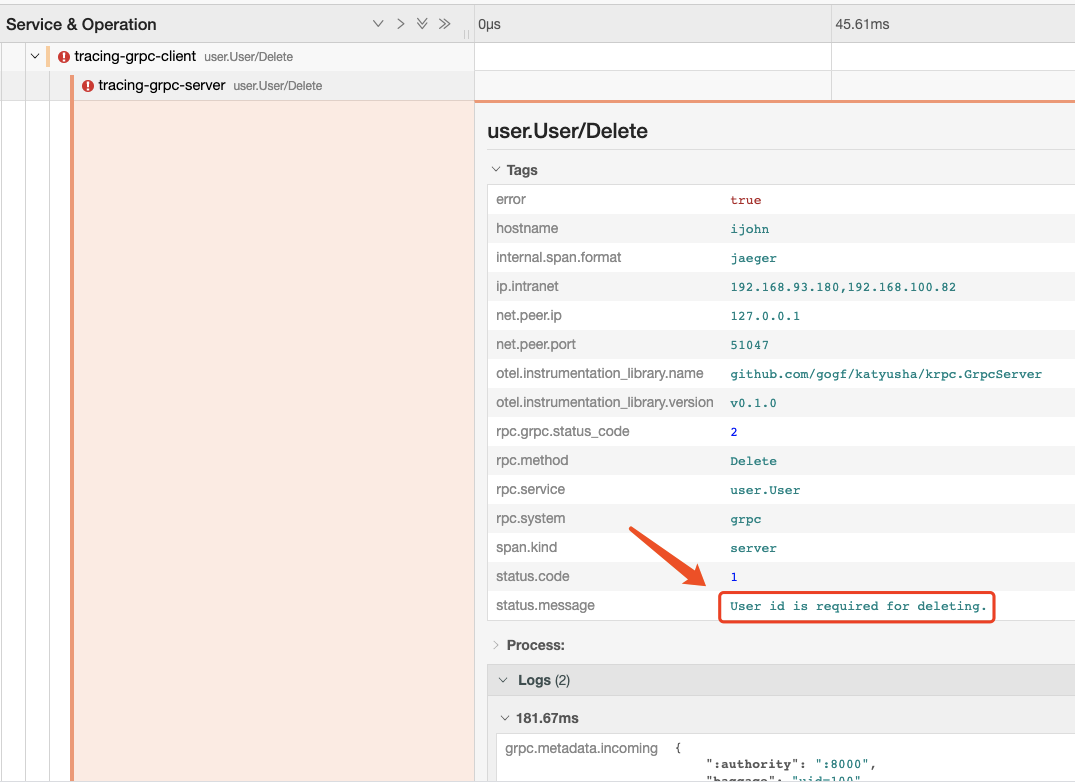Click the status.message value text
Viewport: 1075px width, 784px height.
pos(858,606)
